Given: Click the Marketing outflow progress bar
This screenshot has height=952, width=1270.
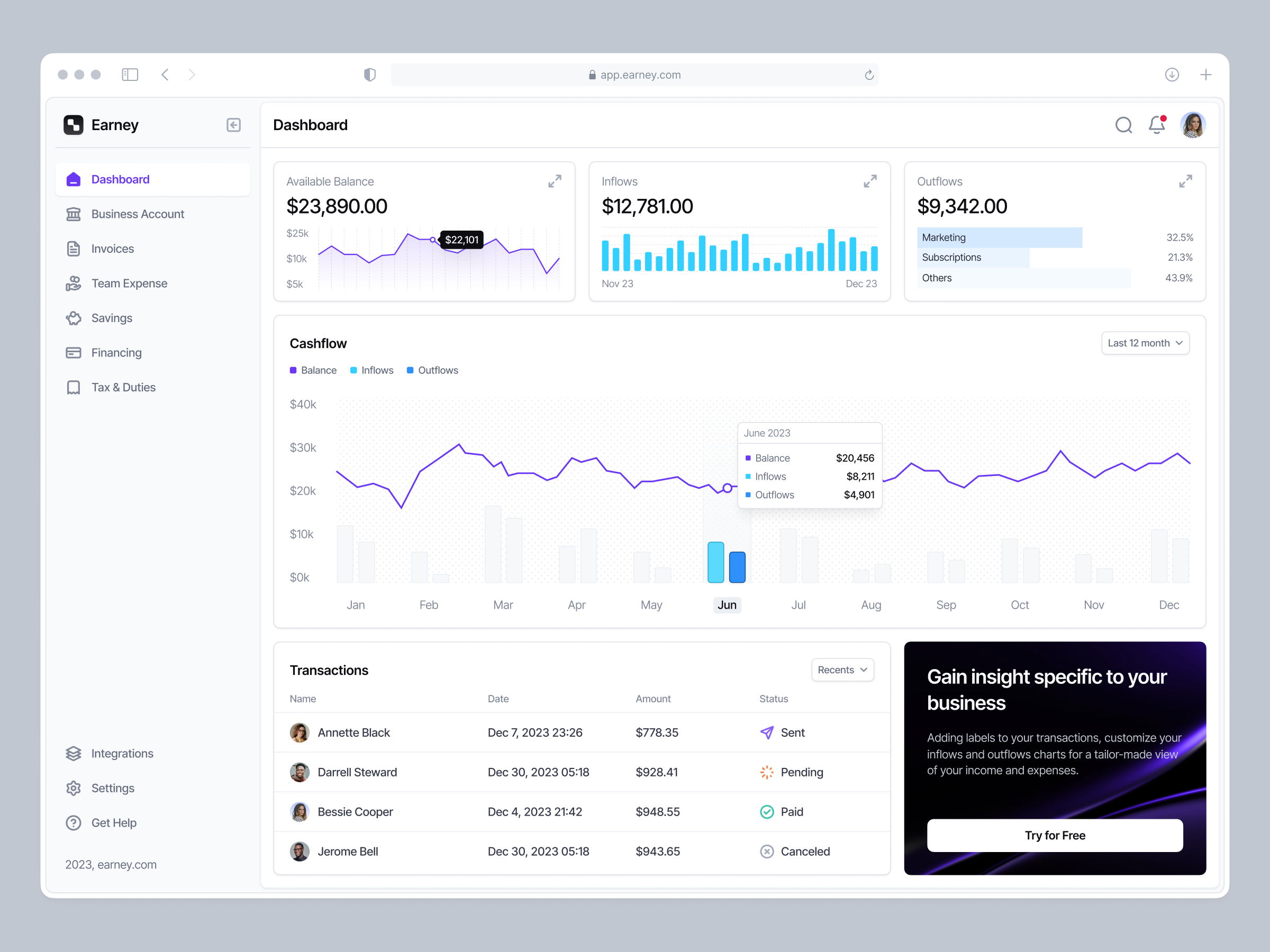Looking at the screenshot, I should click(x=1000, y=237).
